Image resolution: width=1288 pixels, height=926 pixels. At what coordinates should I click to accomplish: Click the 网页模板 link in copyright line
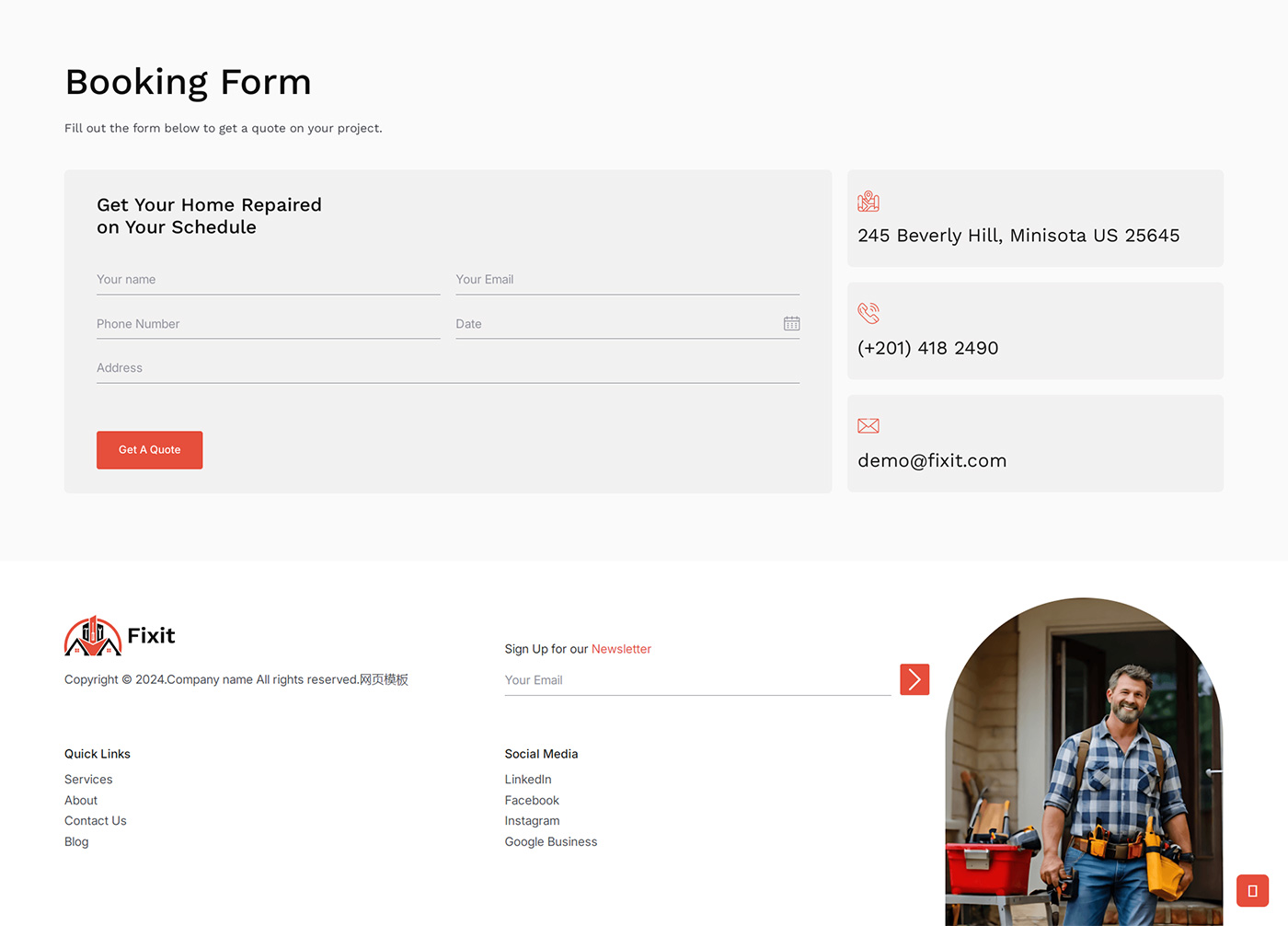(x=384, y=679)
